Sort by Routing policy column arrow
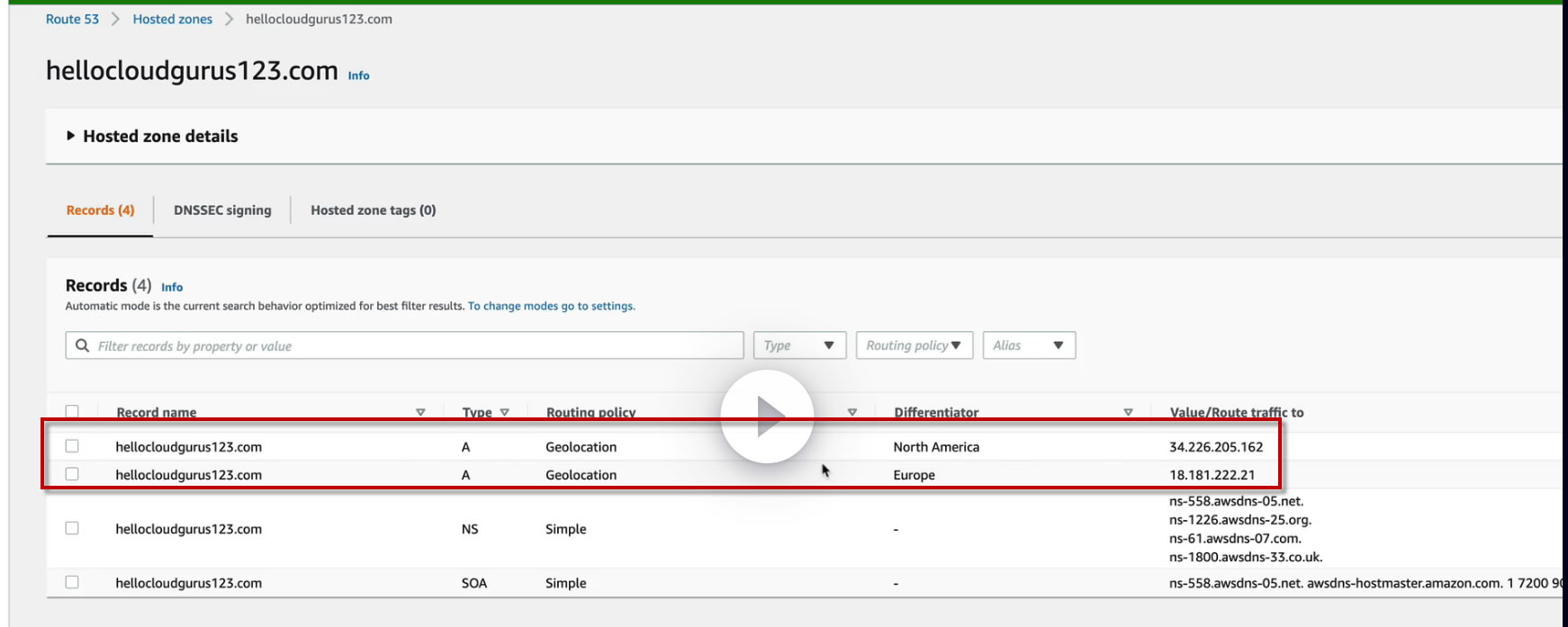The image size is (1568, 627). pyautogui.click(x=852, y=412)
